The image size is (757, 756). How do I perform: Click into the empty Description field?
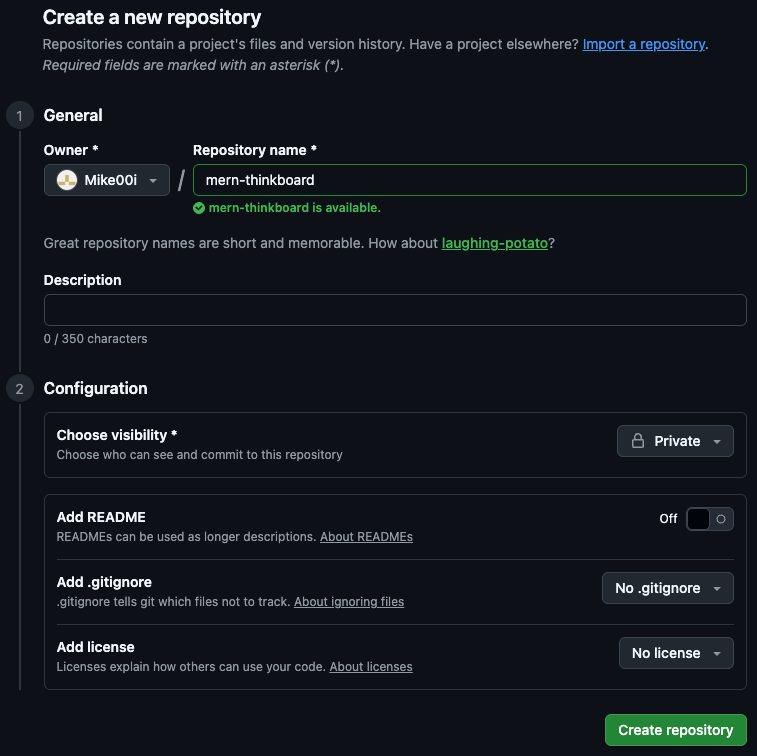pos(395,310)
